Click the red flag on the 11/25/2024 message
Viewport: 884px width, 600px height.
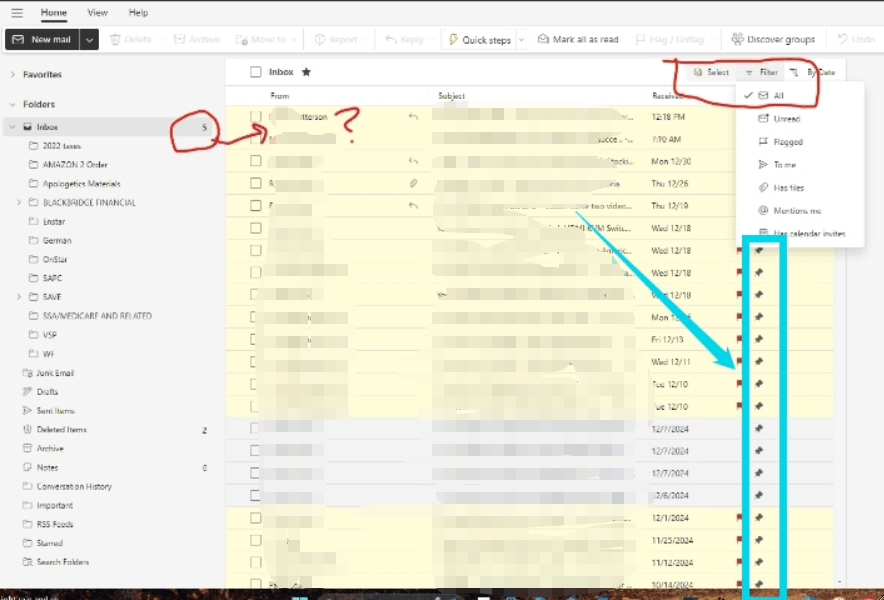pos(739,540)
